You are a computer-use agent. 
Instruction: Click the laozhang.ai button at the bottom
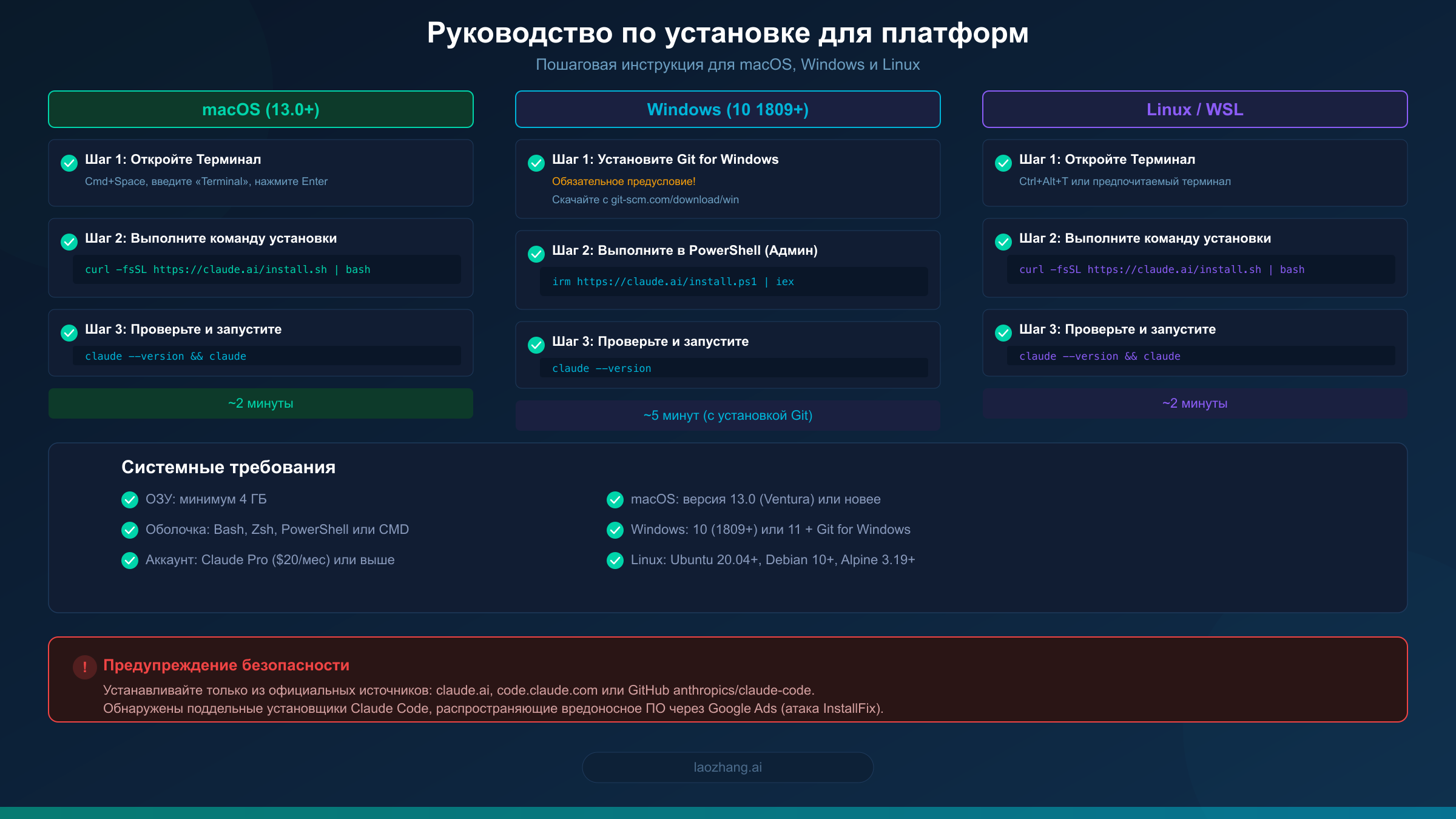727,767
